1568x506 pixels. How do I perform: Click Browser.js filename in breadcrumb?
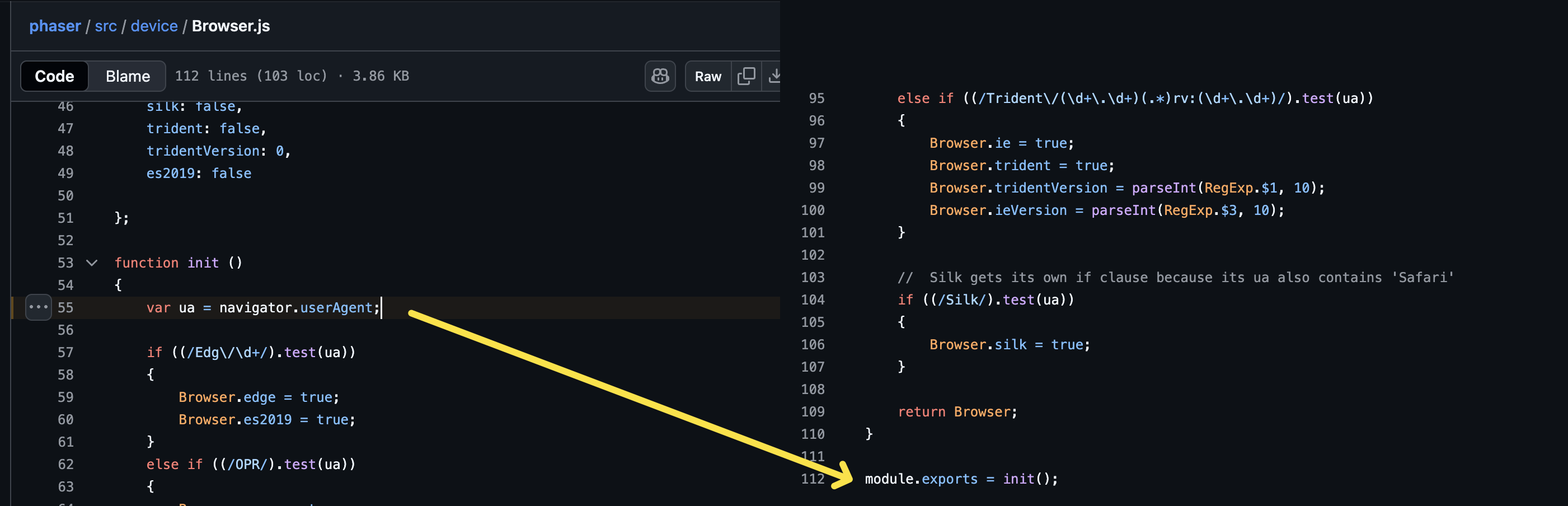(x=231, y=26)
